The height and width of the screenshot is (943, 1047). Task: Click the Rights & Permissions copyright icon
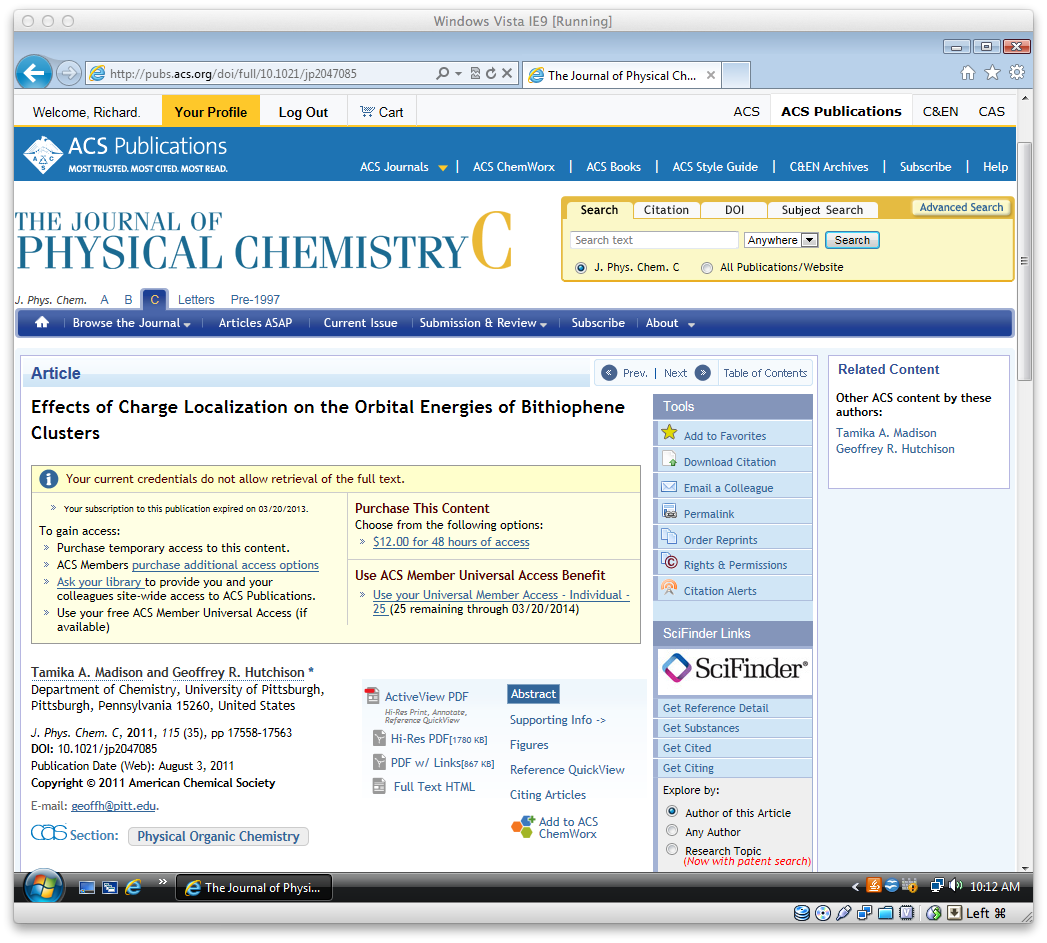pyautogui.click(x=669, y=562)
